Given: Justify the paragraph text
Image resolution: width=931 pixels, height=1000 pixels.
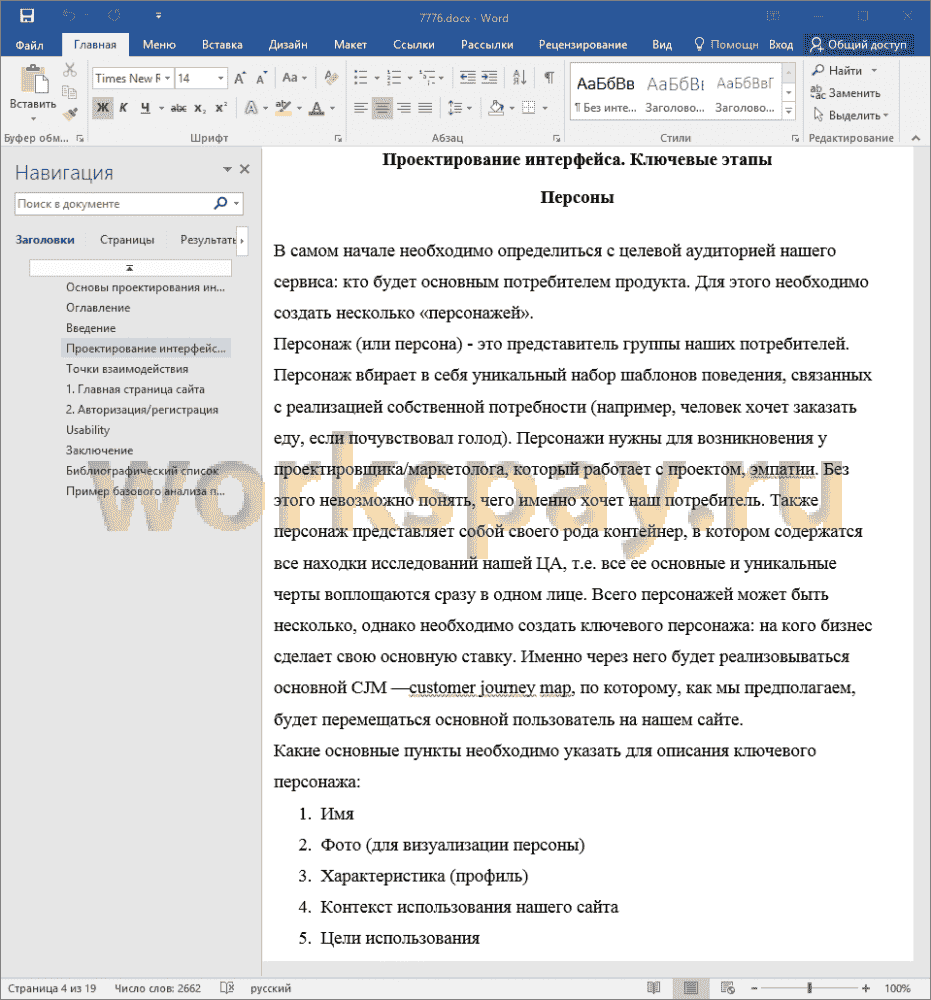Looking at the screenshot, I should (x=425, y=108).
